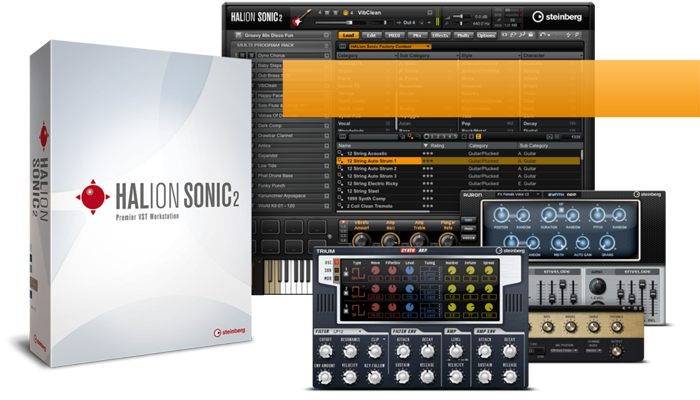This screenshot has height=400, width=700.
Task: Click the trash icon in Multi Program Rack
Action: (x=326, y=45)
